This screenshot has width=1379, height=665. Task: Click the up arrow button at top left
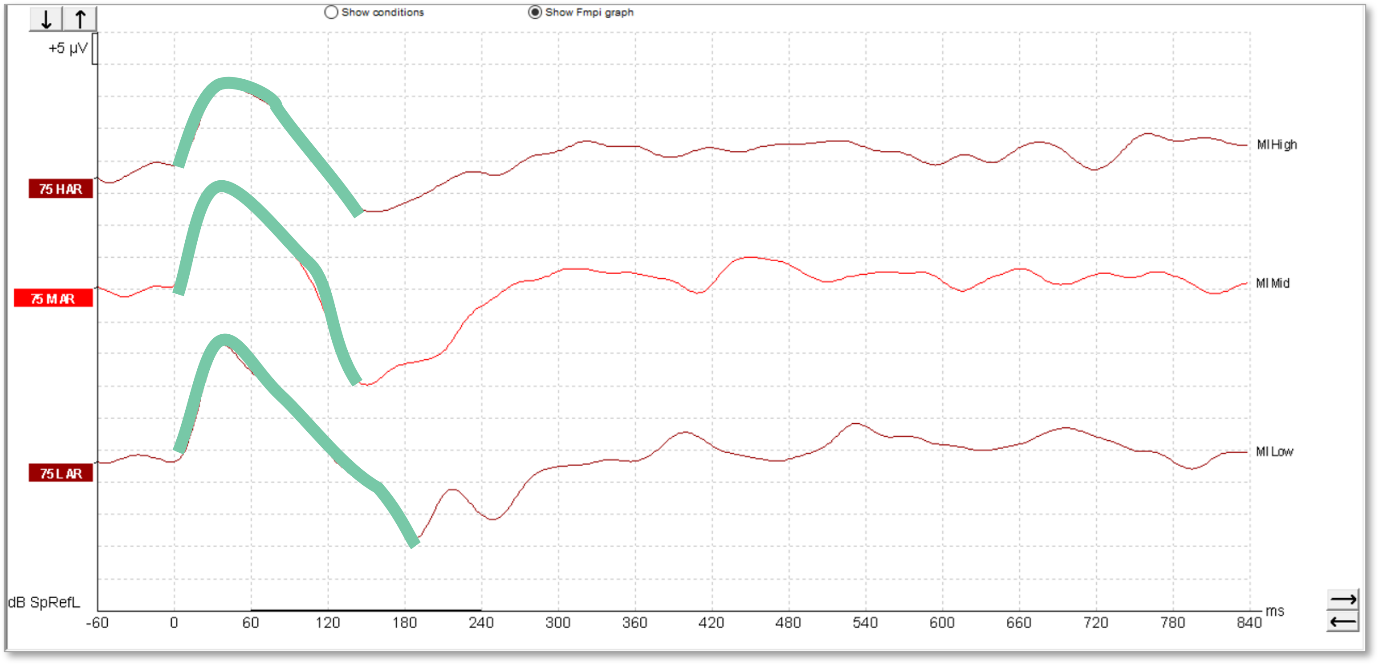(79, 19)
